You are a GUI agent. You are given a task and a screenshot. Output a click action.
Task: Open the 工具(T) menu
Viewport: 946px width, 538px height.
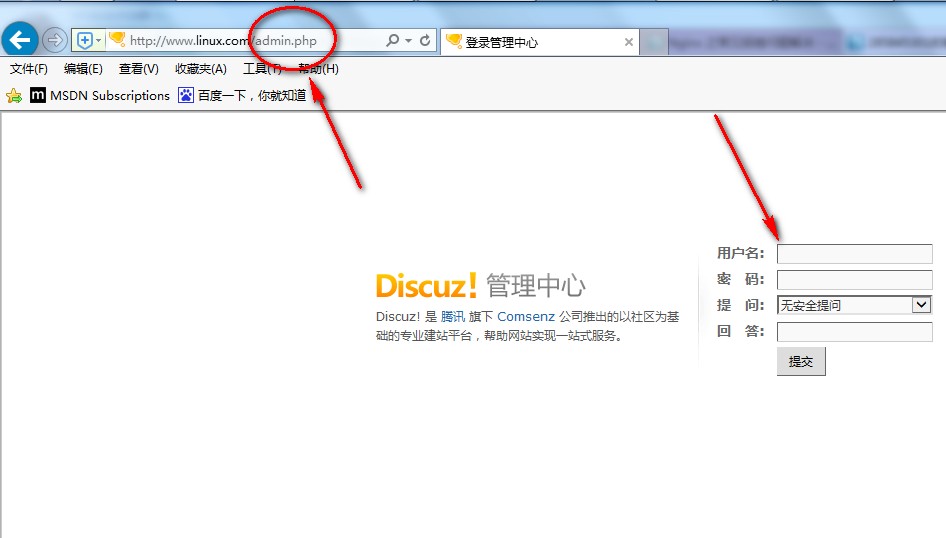[x=262, y=69]
